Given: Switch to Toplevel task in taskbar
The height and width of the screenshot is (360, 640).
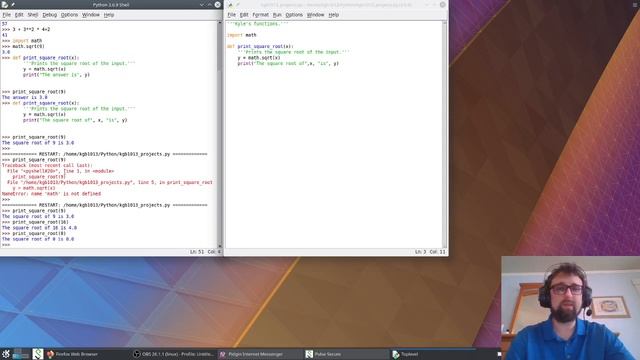Looking at the screenshot, I should pos(432,354).
